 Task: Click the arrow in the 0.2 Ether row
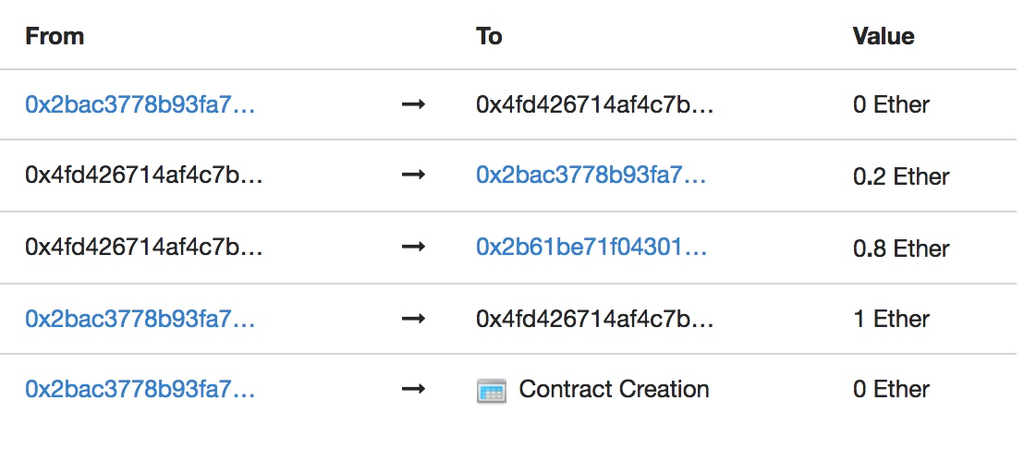pos(413,176)
